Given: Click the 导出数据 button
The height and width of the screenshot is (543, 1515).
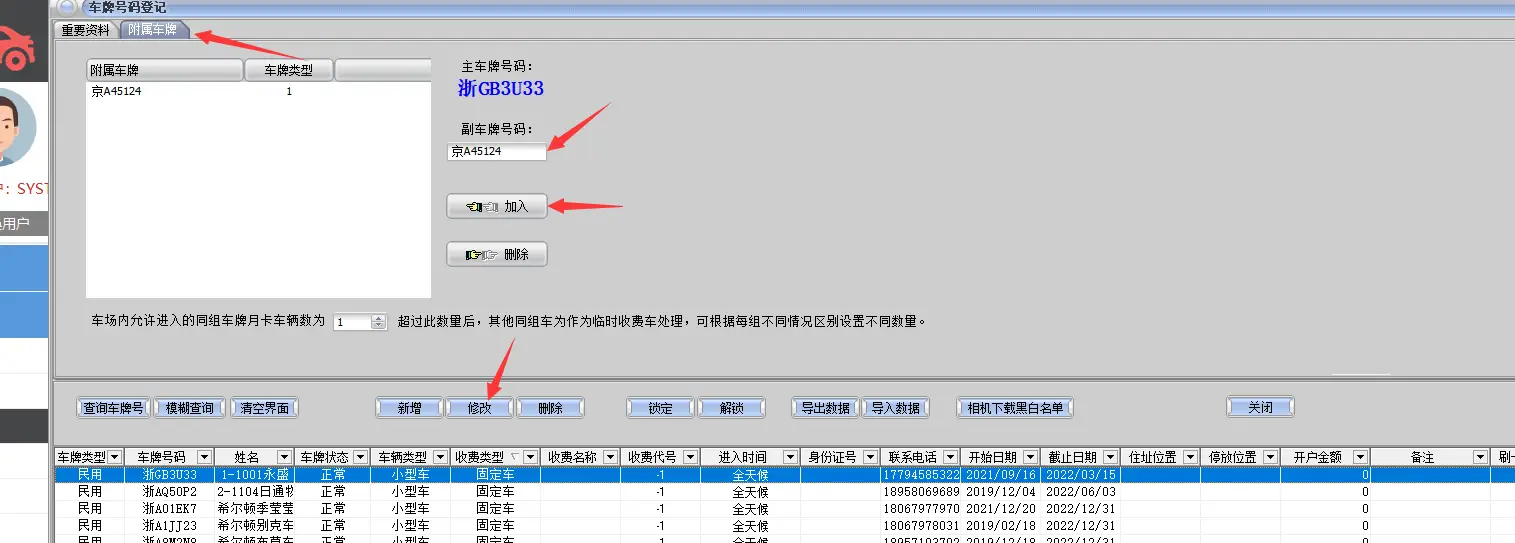Looking at the screenshot, I should coord(825,408).
